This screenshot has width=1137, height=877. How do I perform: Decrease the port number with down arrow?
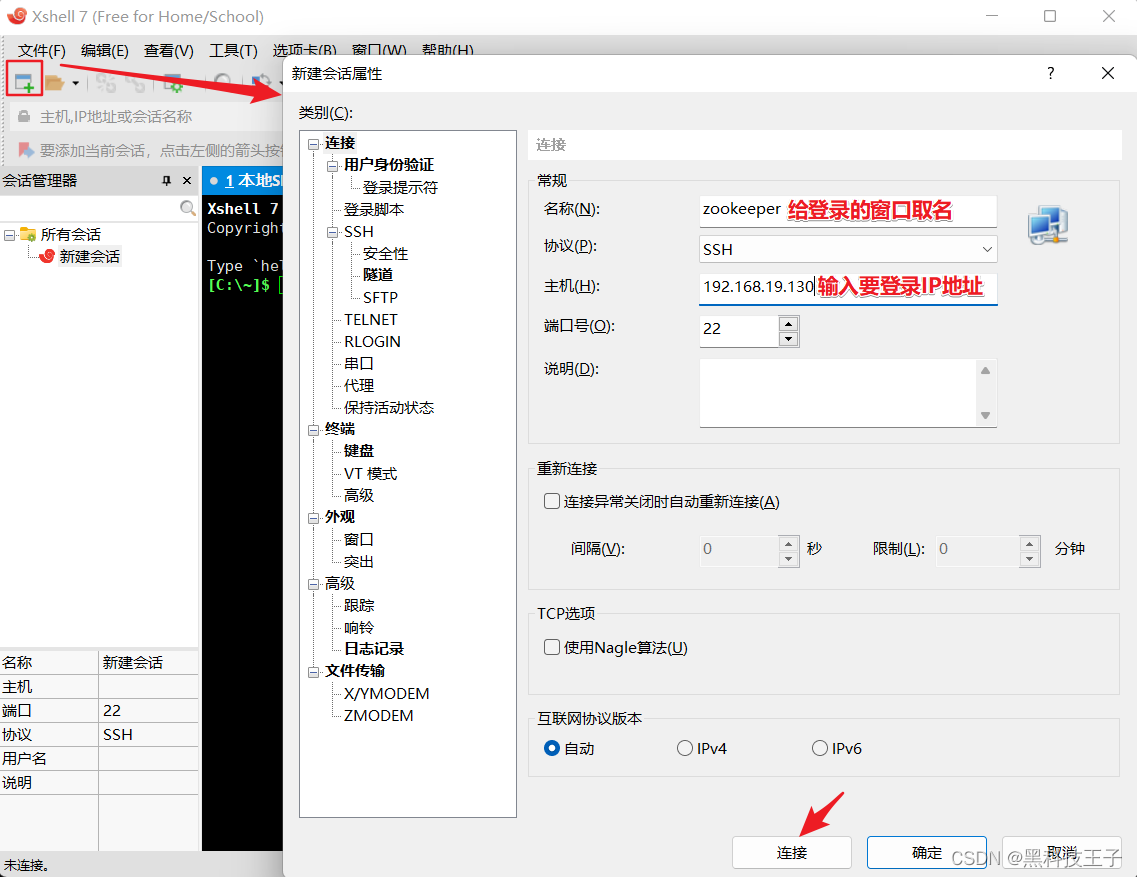788,339
